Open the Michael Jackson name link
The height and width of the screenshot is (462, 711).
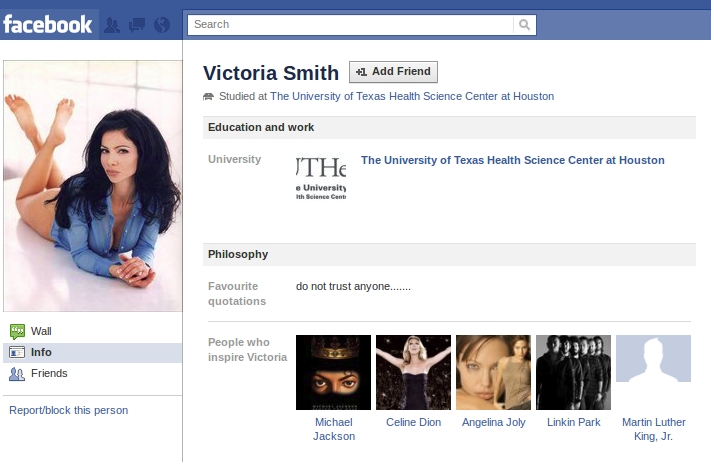(x=334, y=429)
